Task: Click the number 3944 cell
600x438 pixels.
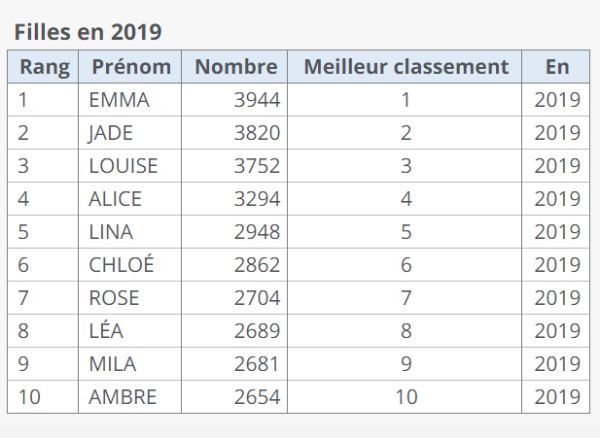Action: click(257, 100)
